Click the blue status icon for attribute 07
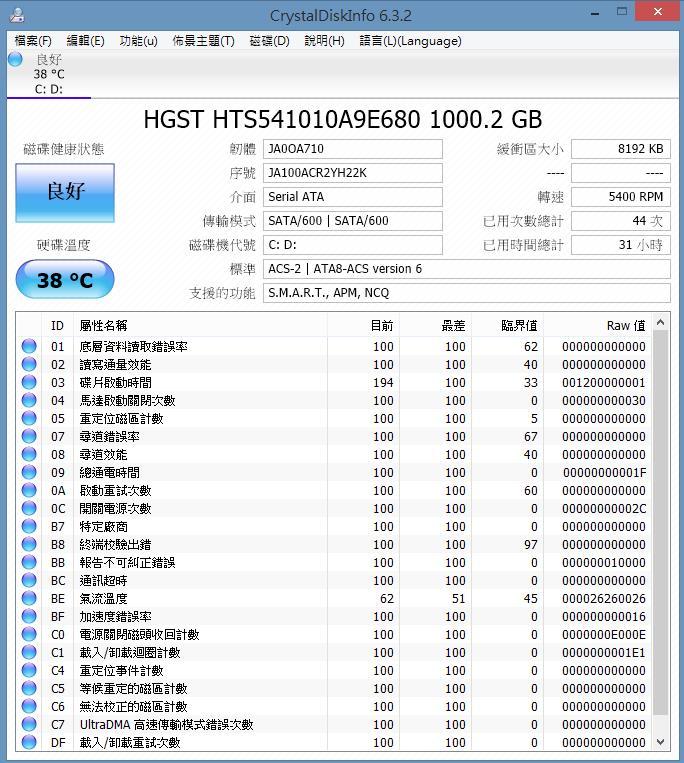This screenshot has width=684, height=763. click(x=29, y=436)
